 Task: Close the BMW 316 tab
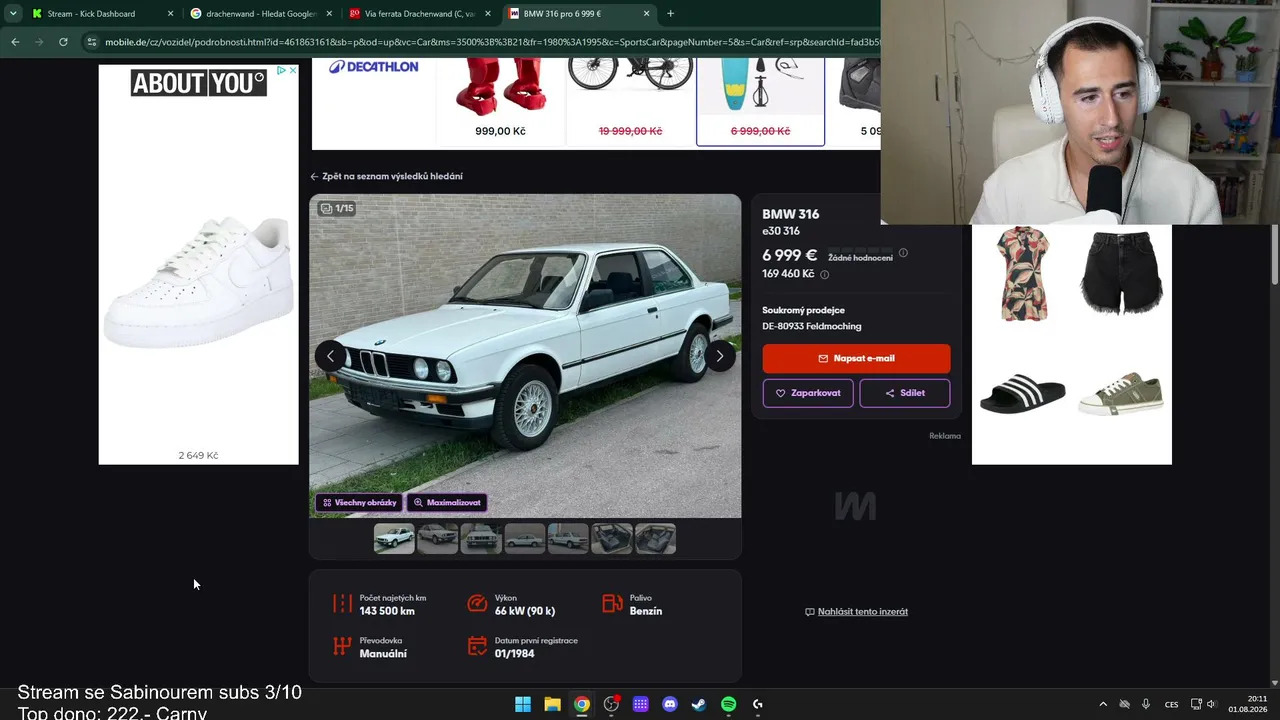[646, 14]
